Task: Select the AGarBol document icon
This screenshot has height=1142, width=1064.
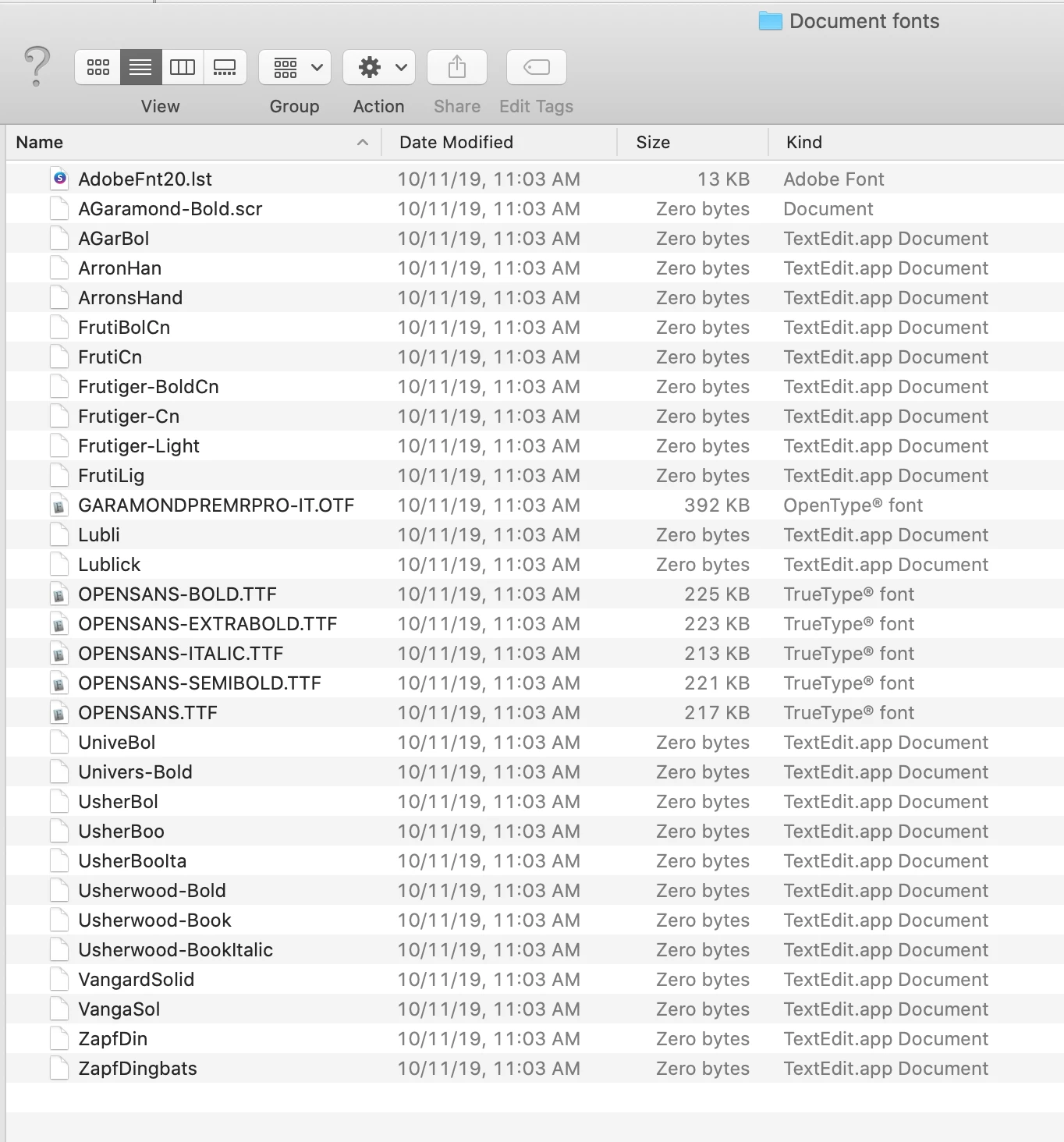Action: [59, 238]
